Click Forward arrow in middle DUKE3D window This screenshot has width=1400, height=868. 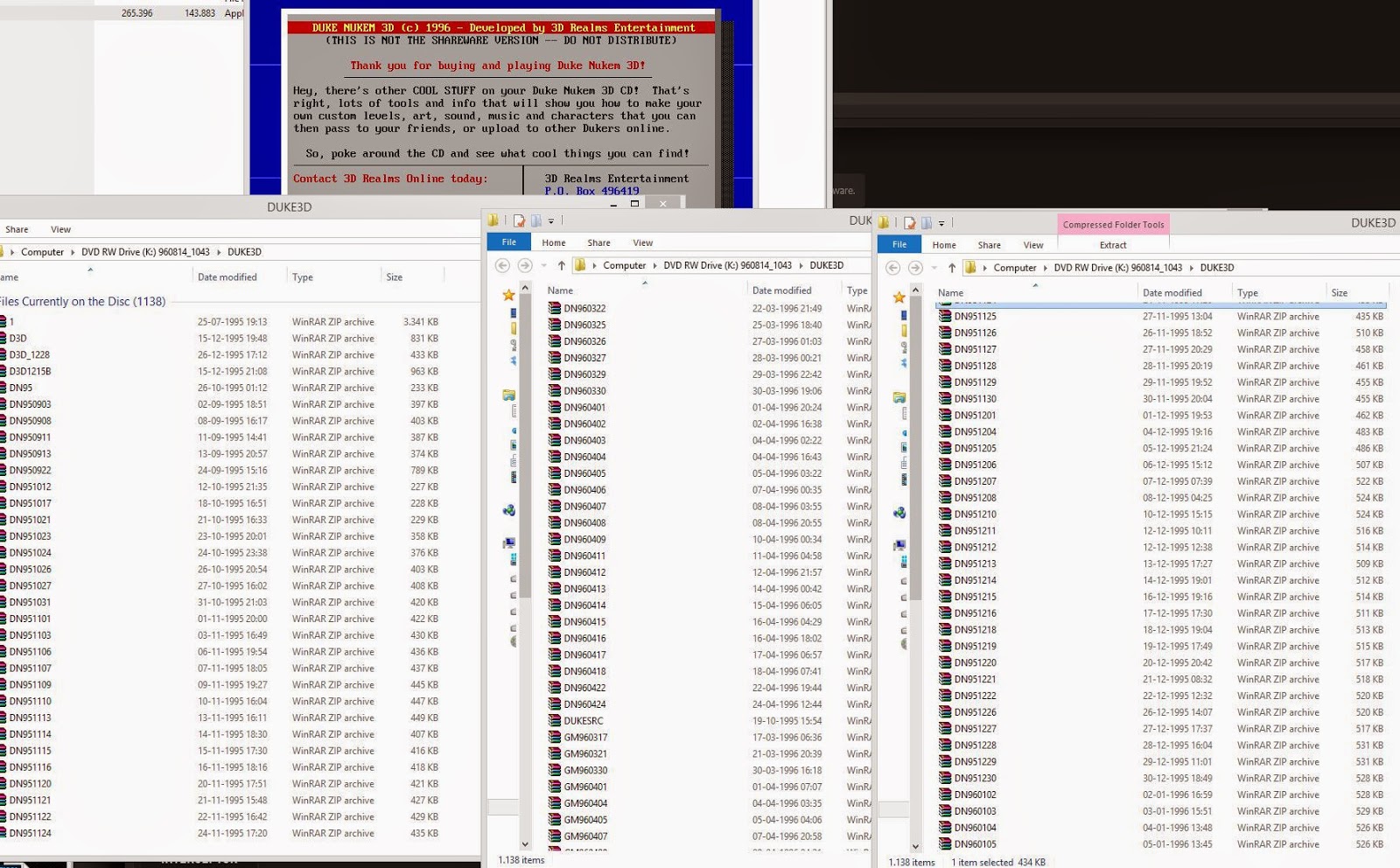coord(525,265)
